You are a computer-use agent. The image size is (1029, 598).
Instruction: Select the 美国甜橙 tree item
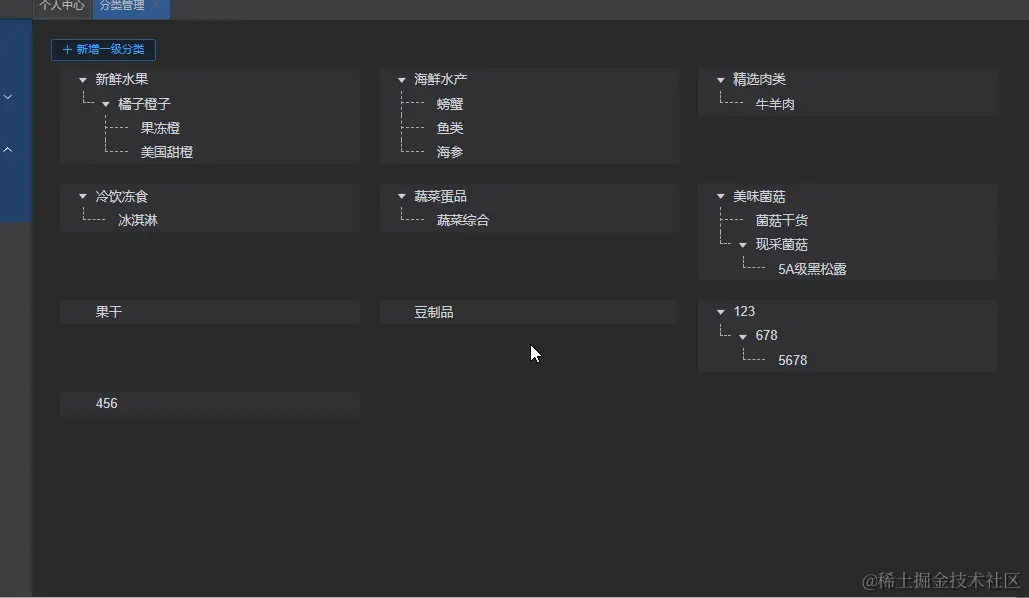pyautogui.click(x=167, y=152)
